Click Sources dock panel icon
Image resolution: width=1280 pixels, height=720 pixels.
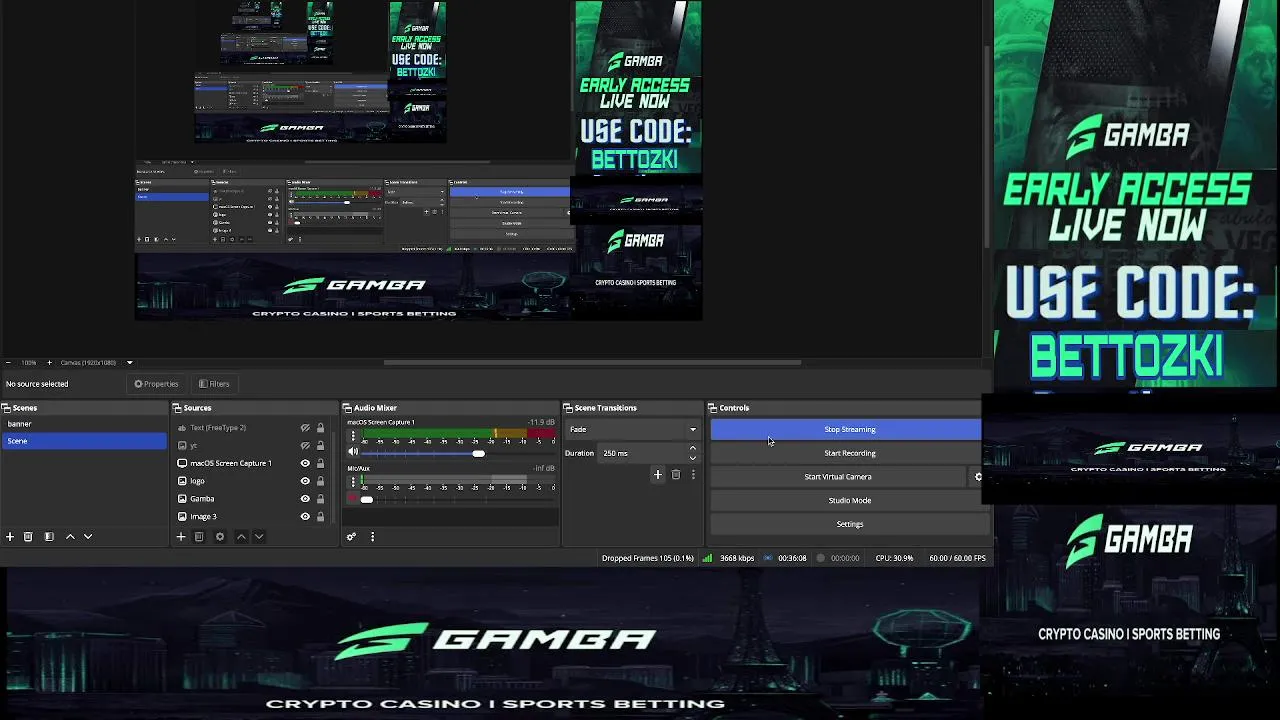(177, 408)
